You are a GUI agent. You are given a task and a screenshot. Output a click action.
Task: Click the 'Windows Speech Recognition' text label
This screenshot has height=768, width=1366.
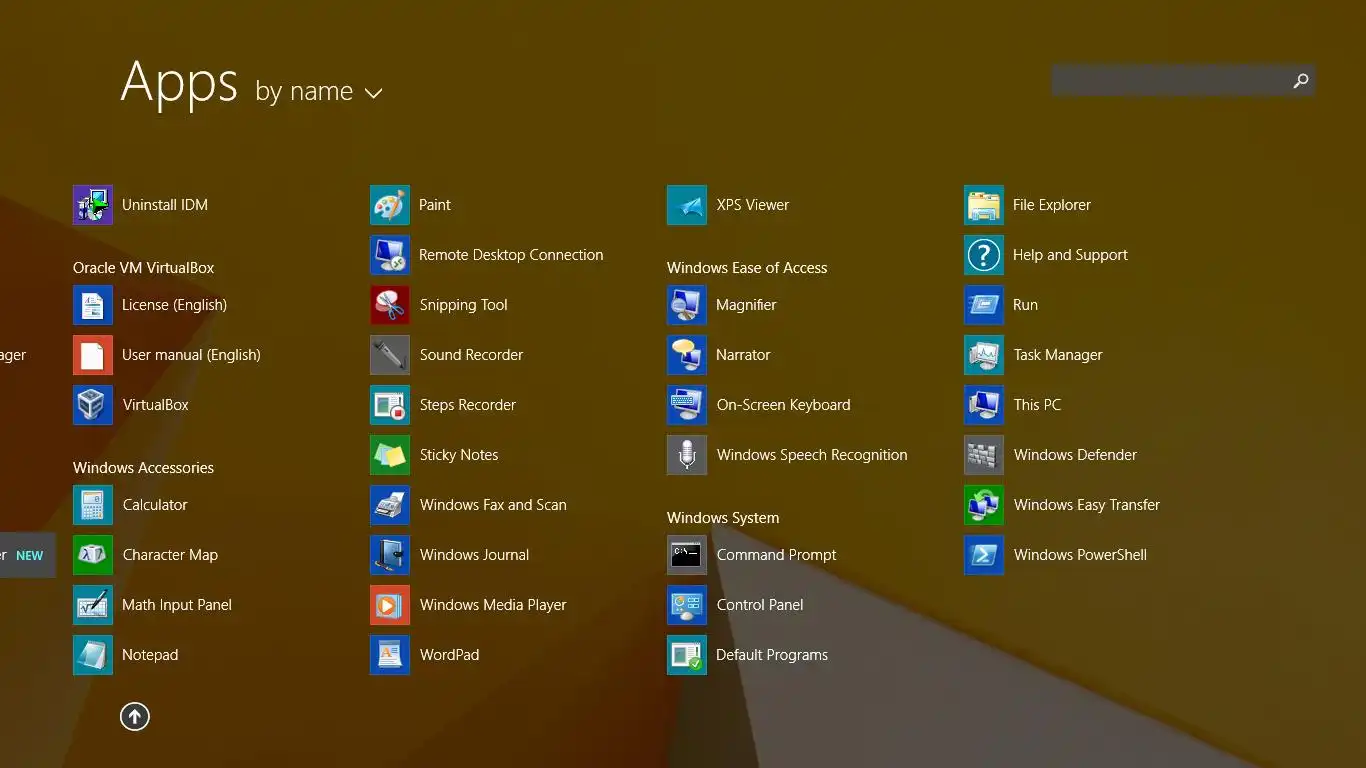812,455
